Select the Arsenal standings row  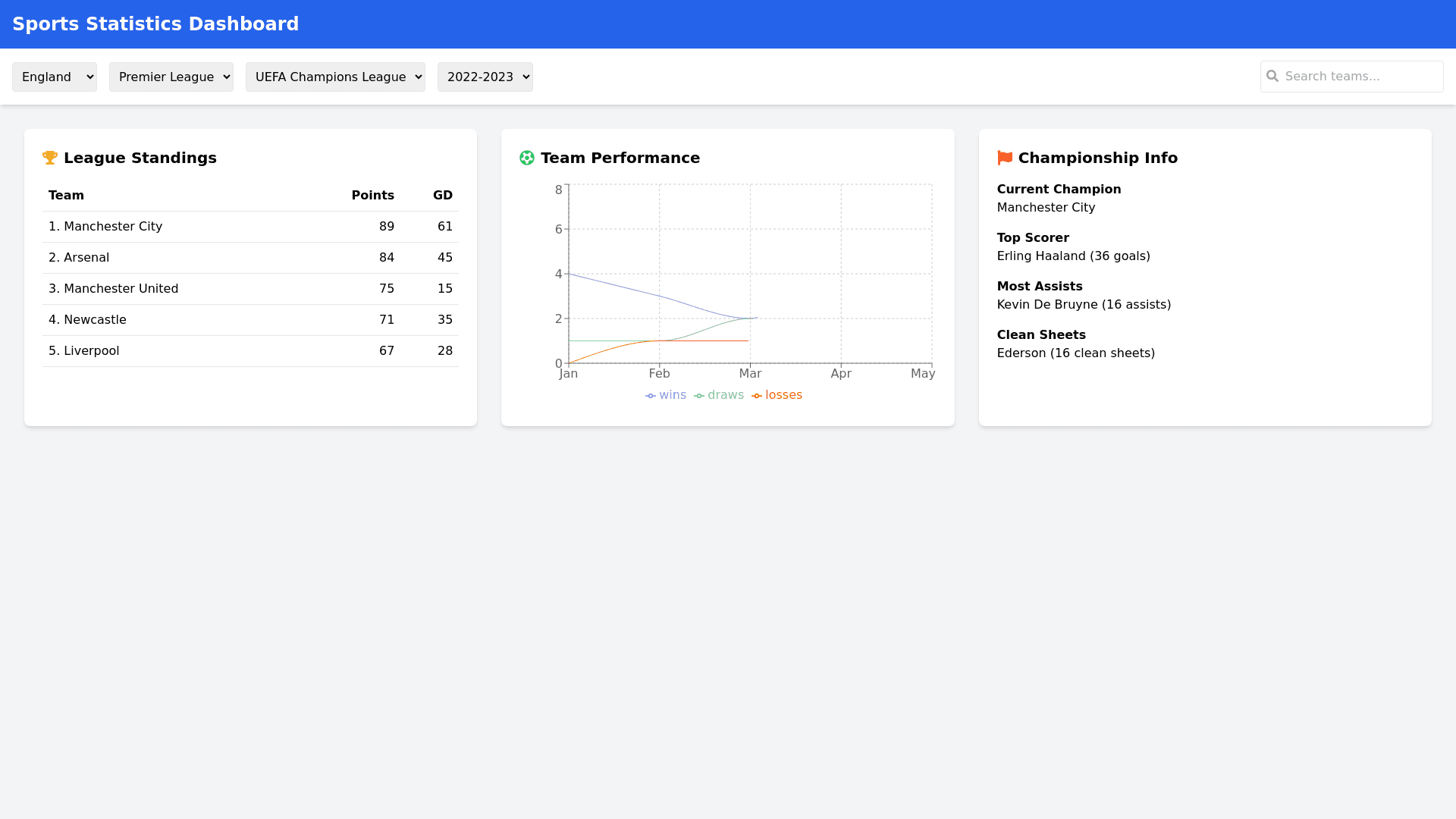(250, 258)
